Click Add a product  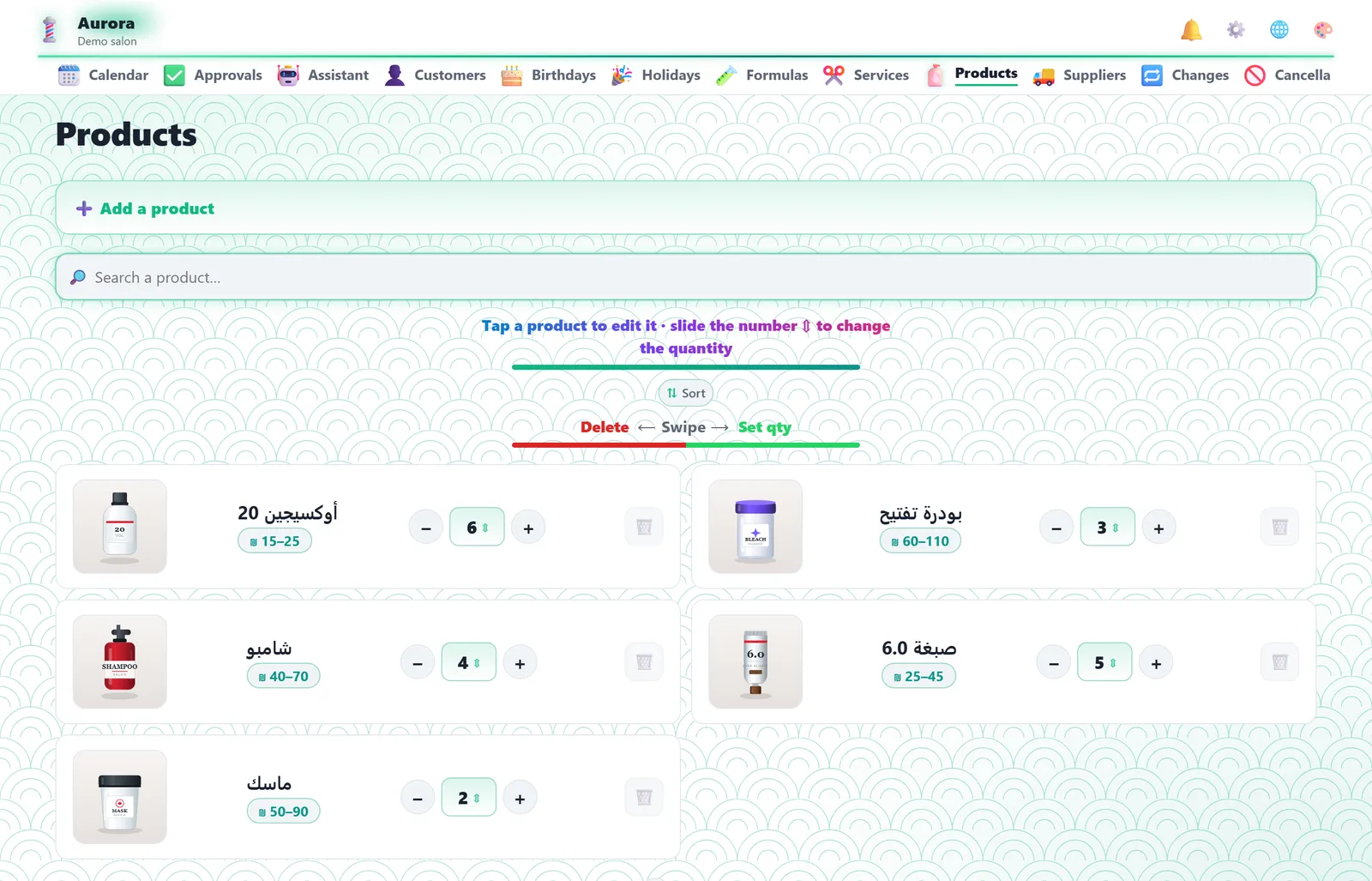pos(686,208)
